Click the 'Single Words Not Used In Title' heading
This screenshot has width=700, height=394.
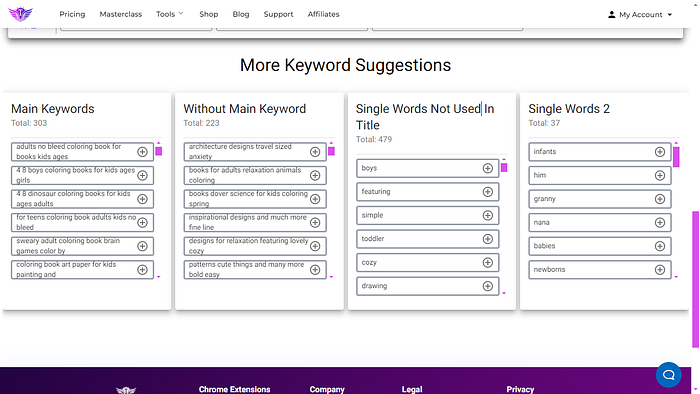[425, 117]
